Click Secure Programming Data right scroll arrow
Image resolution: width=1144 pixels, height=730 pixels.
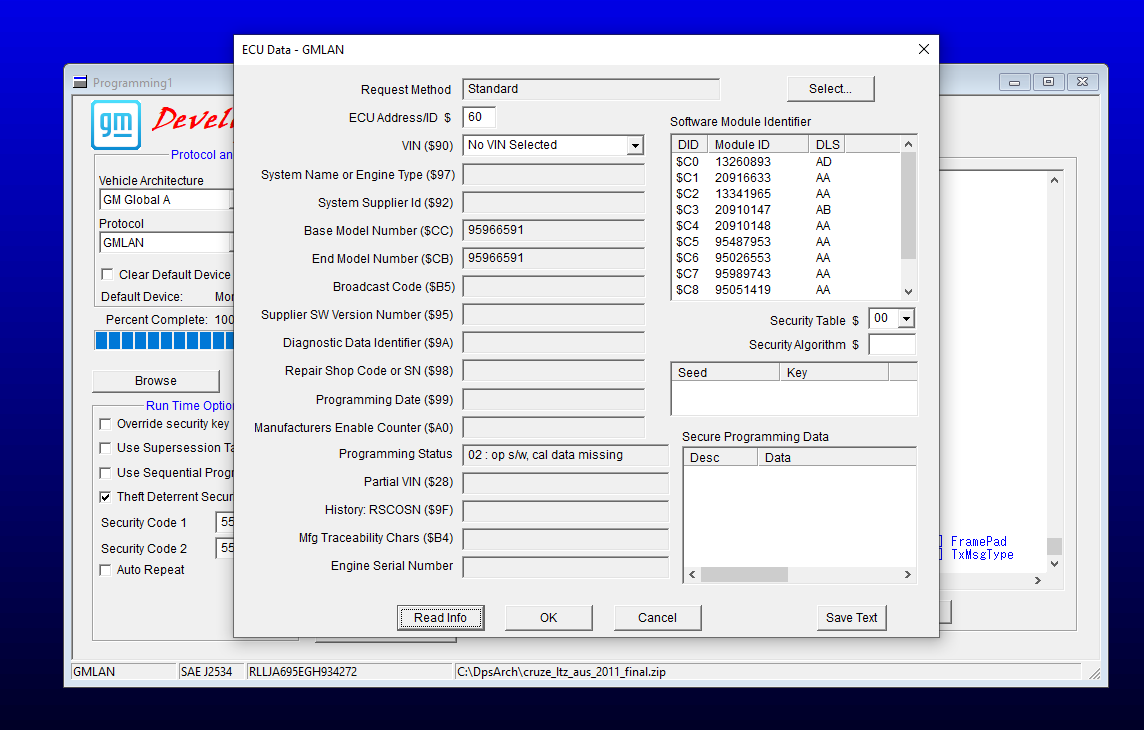(x=908, y=575)
